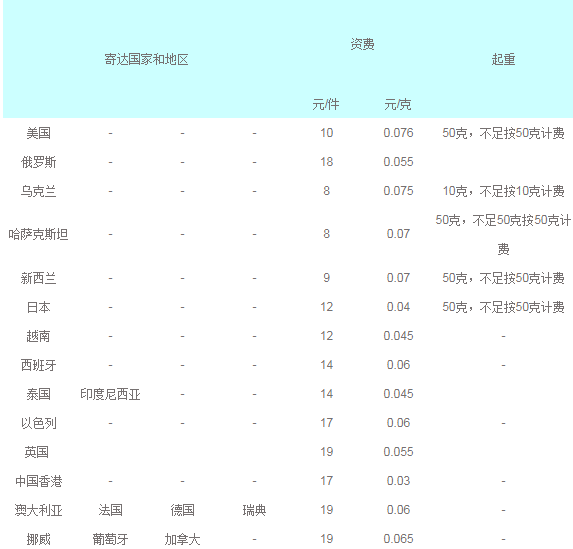Click 50克，不足按50克计费 in 美国 row
The image size is (573, 549).
click(503, 133)
